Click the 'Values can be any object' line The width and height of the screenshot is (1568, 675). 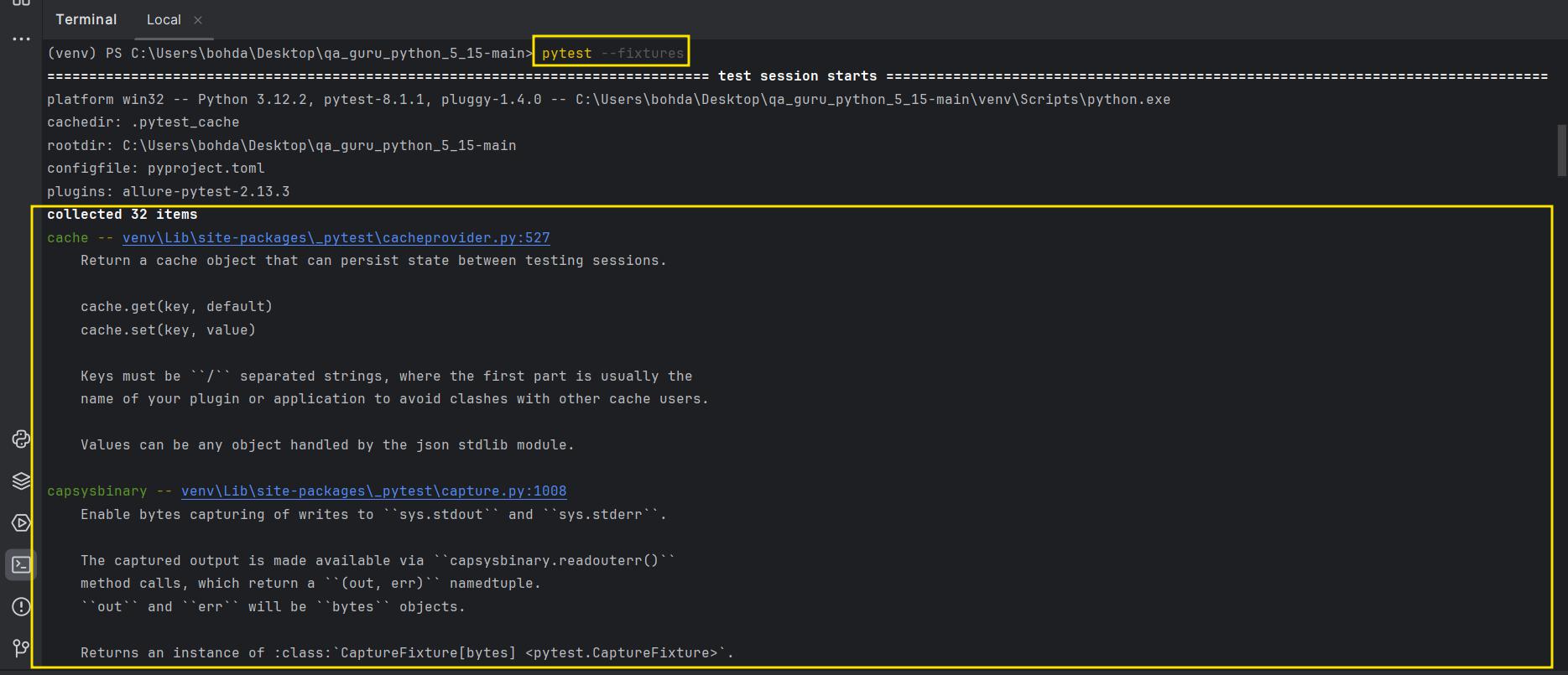point(327,444)
